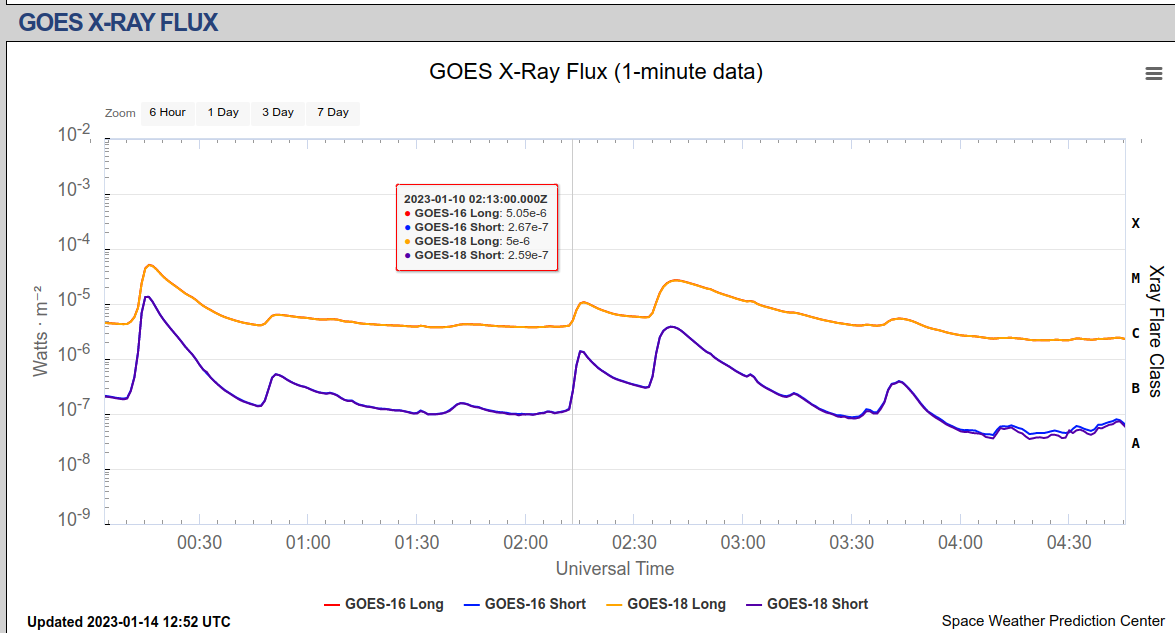Screen dimensions: 1175x633
Task: Choose the 7 Day zoom range
Action: pos(333,113)
